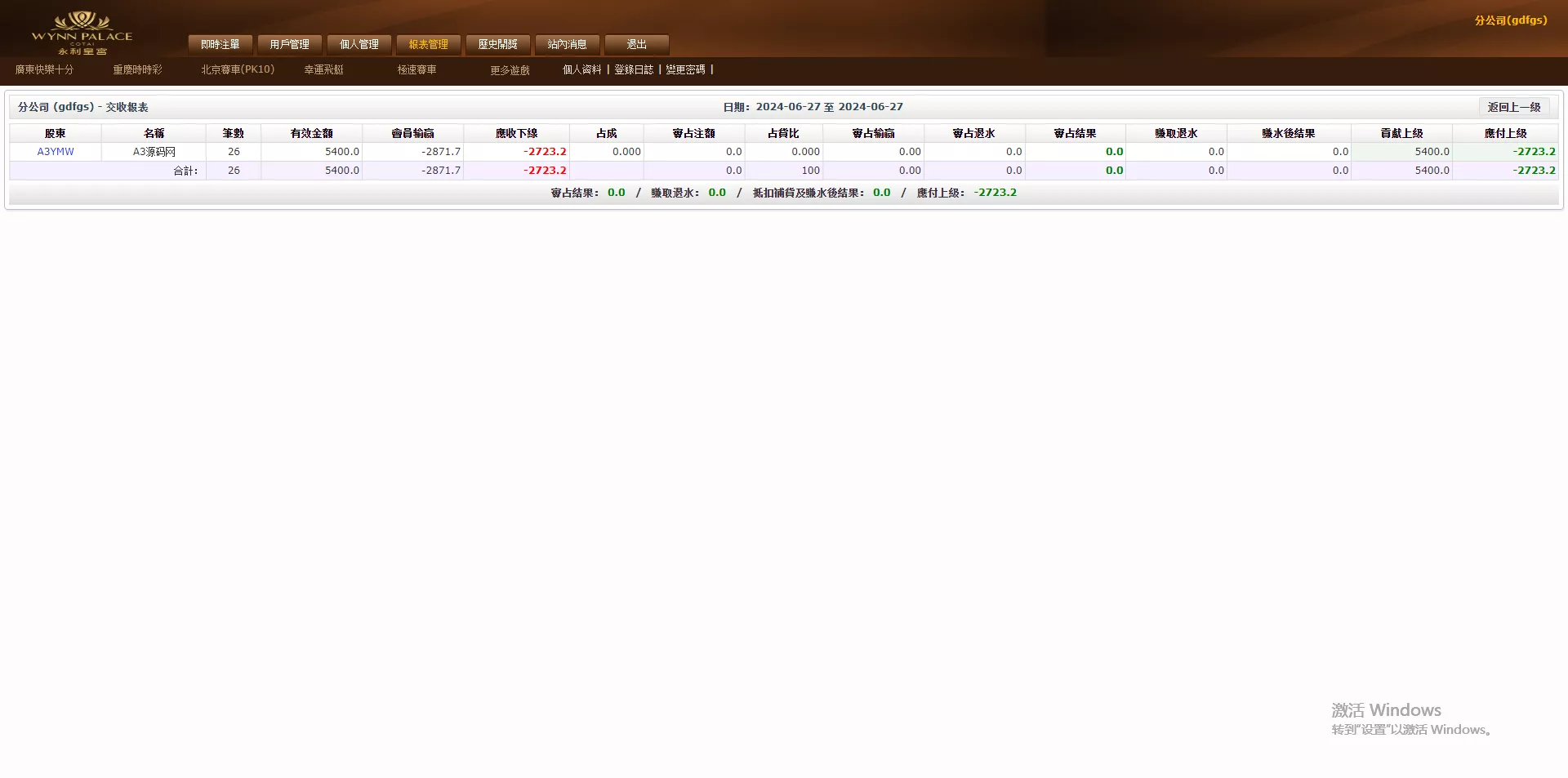The height and width of the screenshot is (778, 1568).
Task: Open shareholder A3YMW details
Action: 56,151
